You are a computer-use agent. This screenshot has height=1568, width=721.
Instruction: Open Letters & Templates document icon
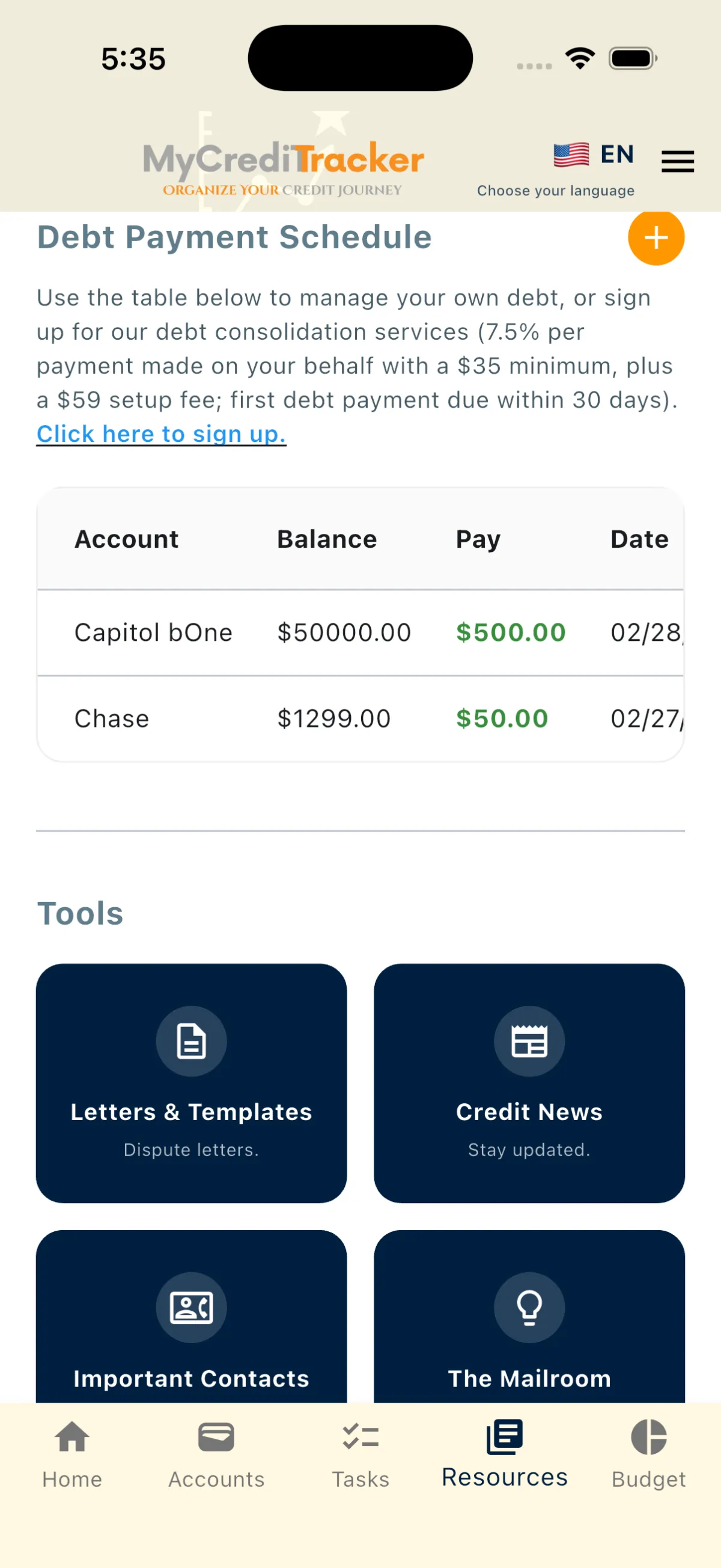pos(191,1041)
